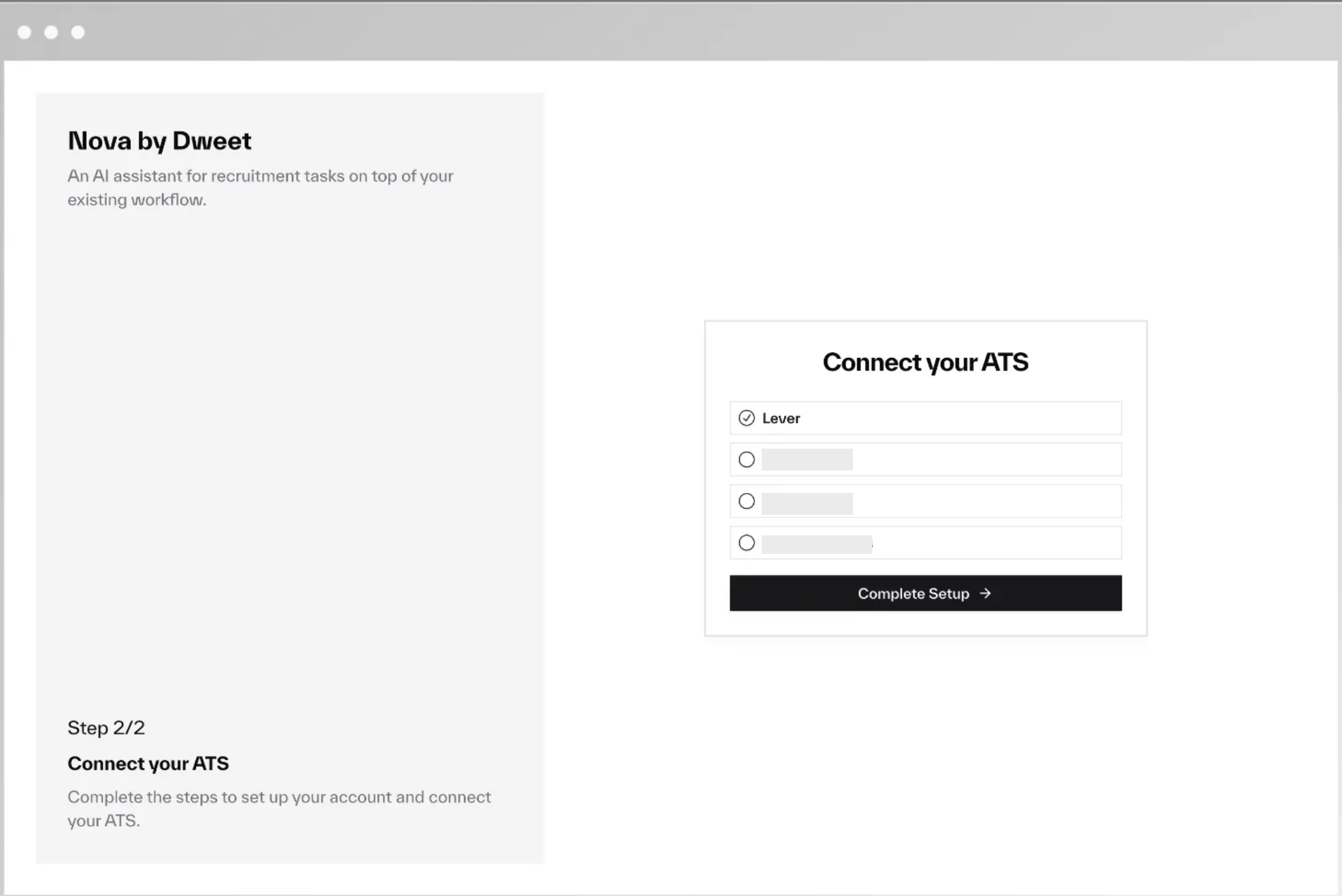Click the first window control dot
This screenshot has width=1342, height=896.
[x=24, y=32]
